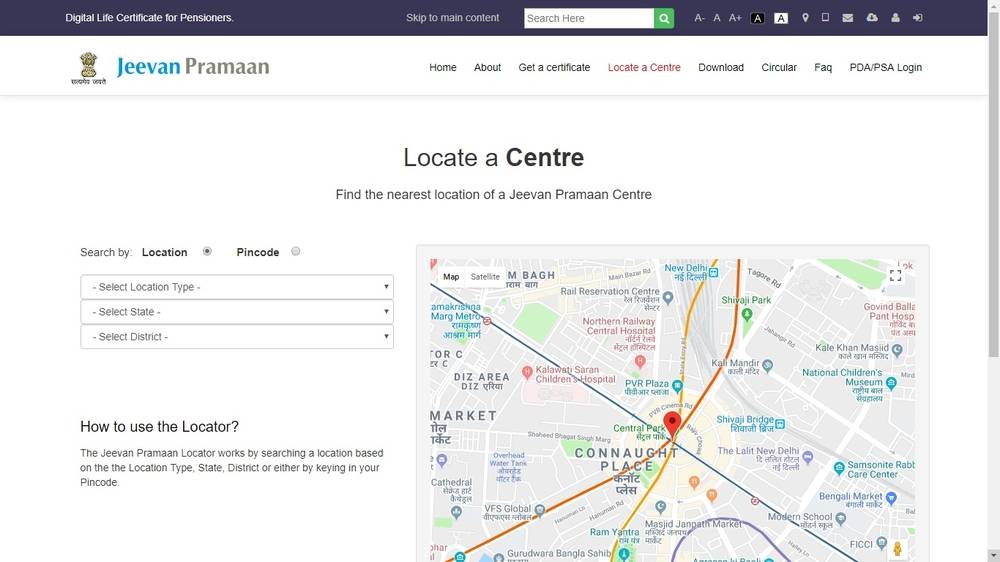Click Rail Reservation Centre map pin

(x=668, y=297)
